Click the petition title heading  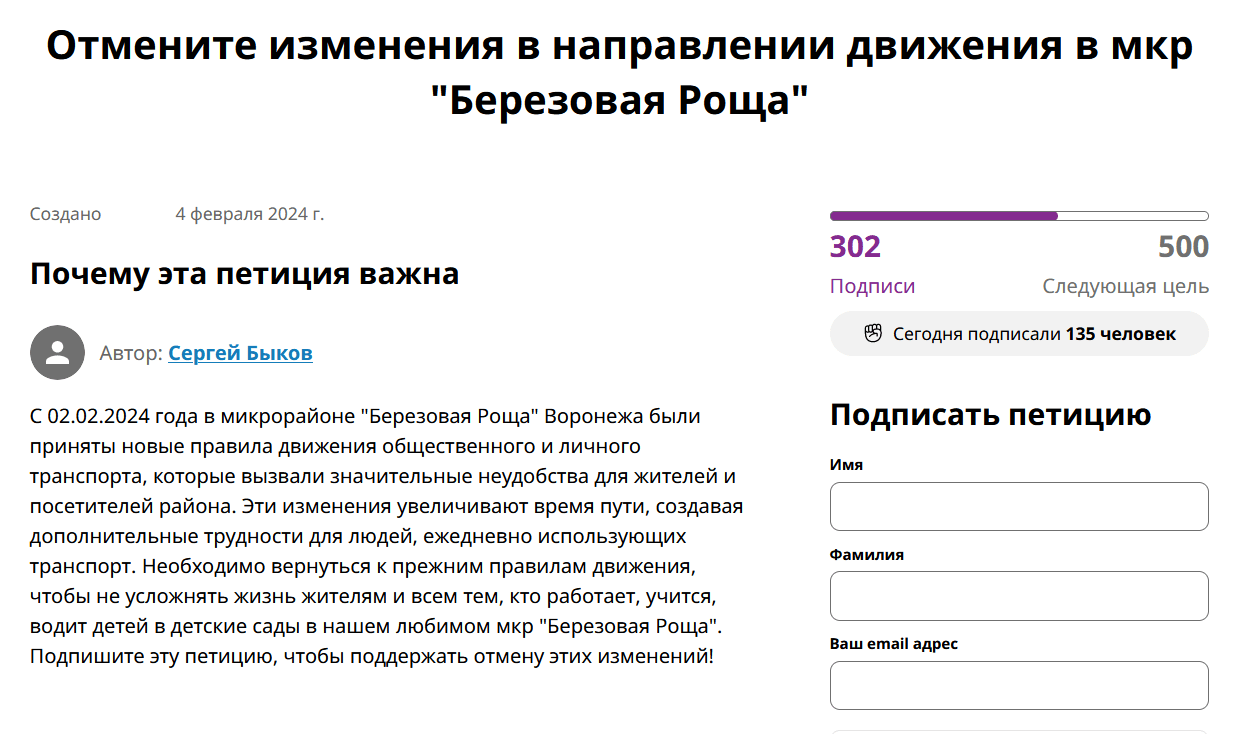pyautogui.click(x=620, y=73)
